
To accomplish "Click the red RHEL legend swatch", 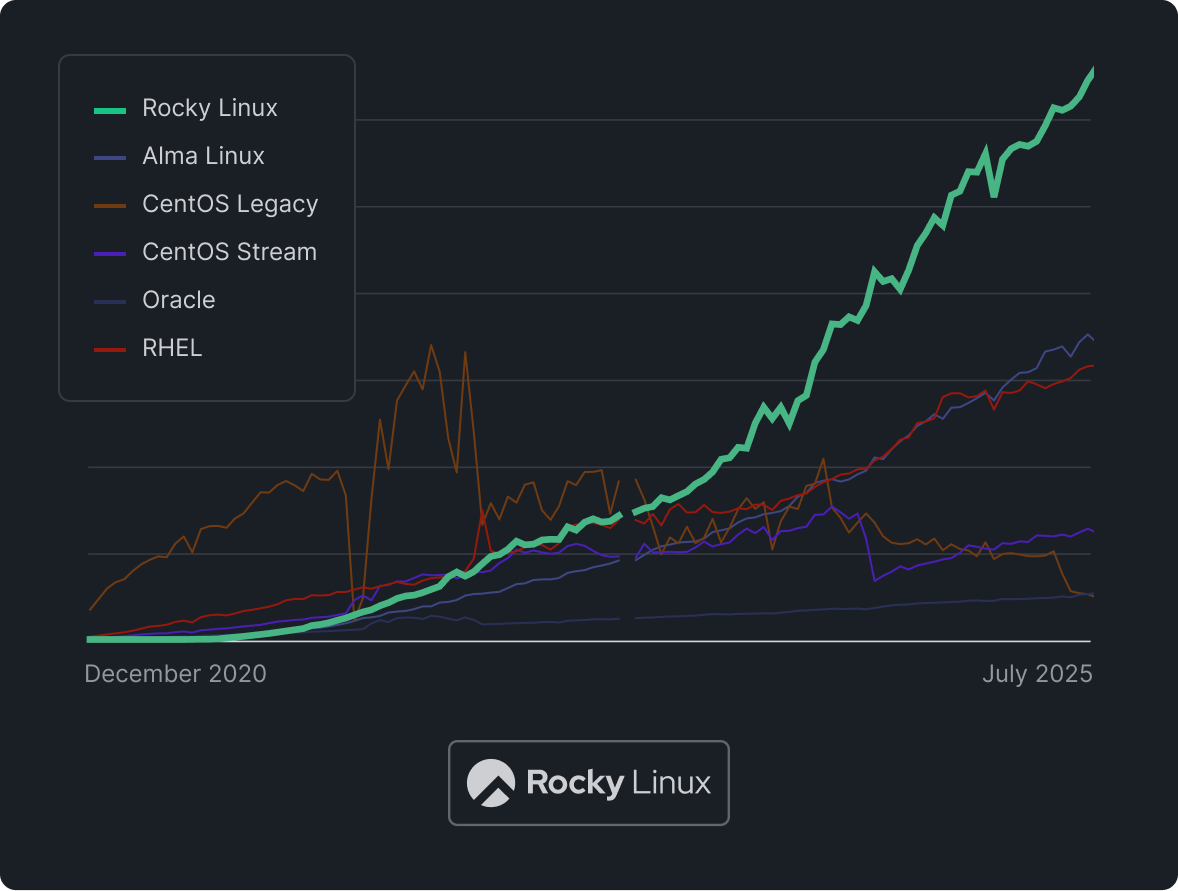I will coord(110,351).
